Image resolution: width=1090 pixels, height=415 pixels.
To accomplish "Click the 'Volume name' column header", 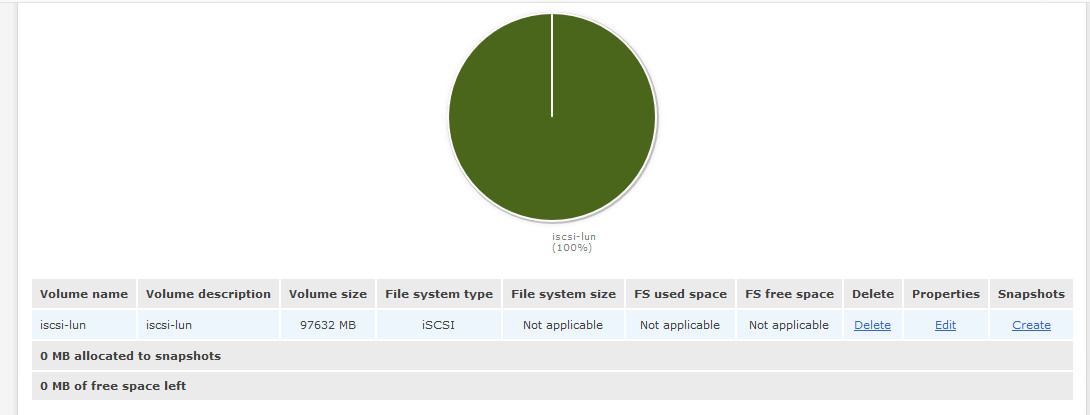I will coord(84,294).
